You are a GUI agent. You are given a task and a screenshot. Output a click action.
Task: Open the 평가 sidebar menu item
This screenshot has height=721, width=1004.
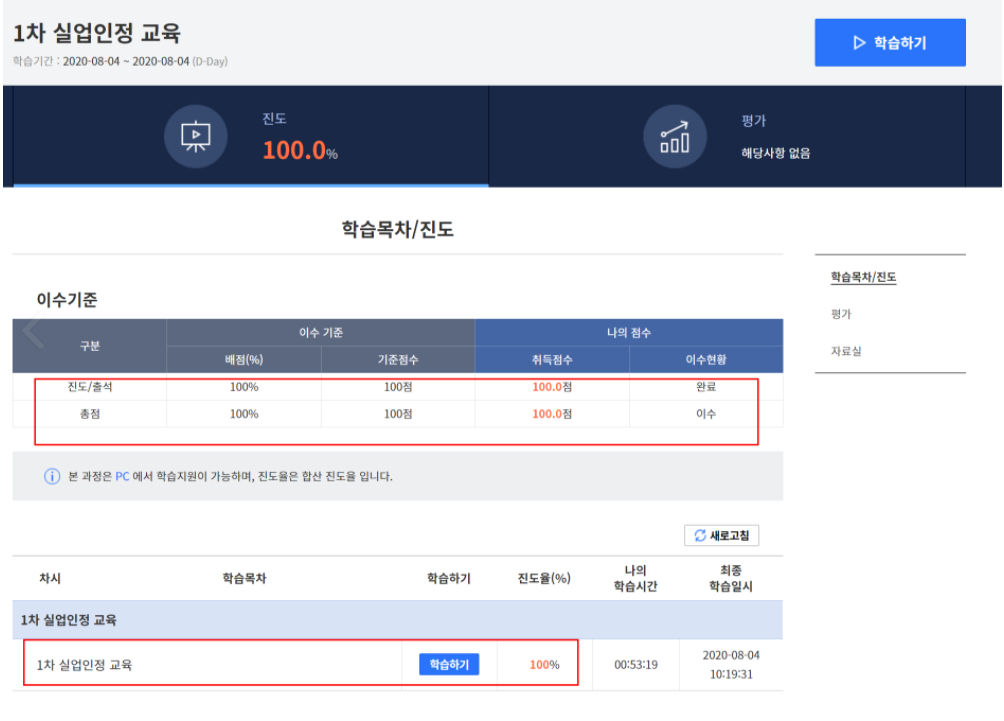click(841, 314)
